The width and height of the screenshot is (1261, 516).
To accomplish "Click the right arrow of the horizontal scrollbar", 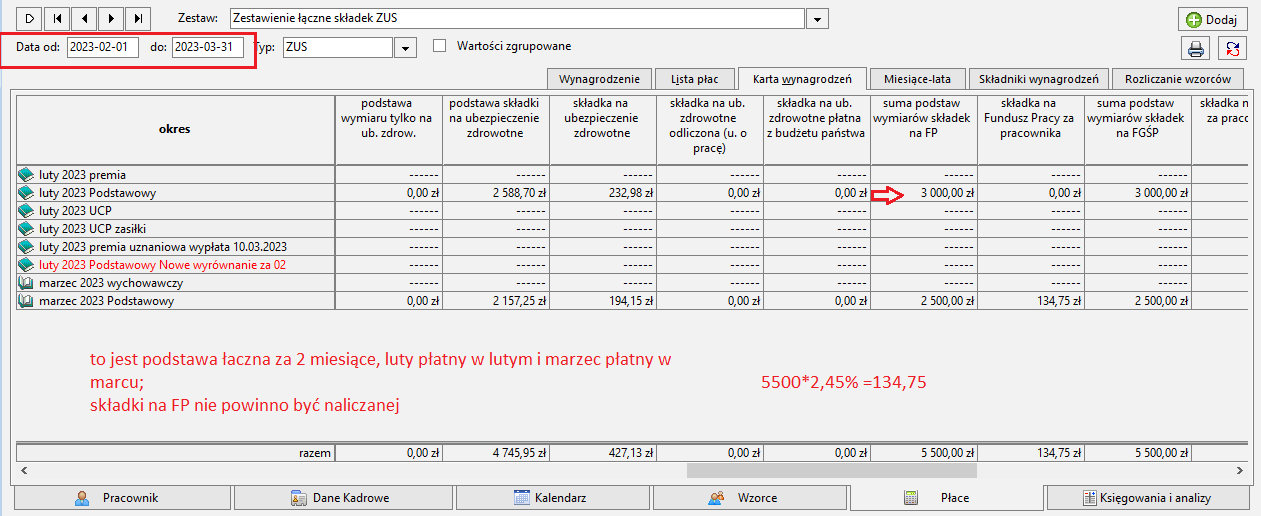I will (1238, 469).
